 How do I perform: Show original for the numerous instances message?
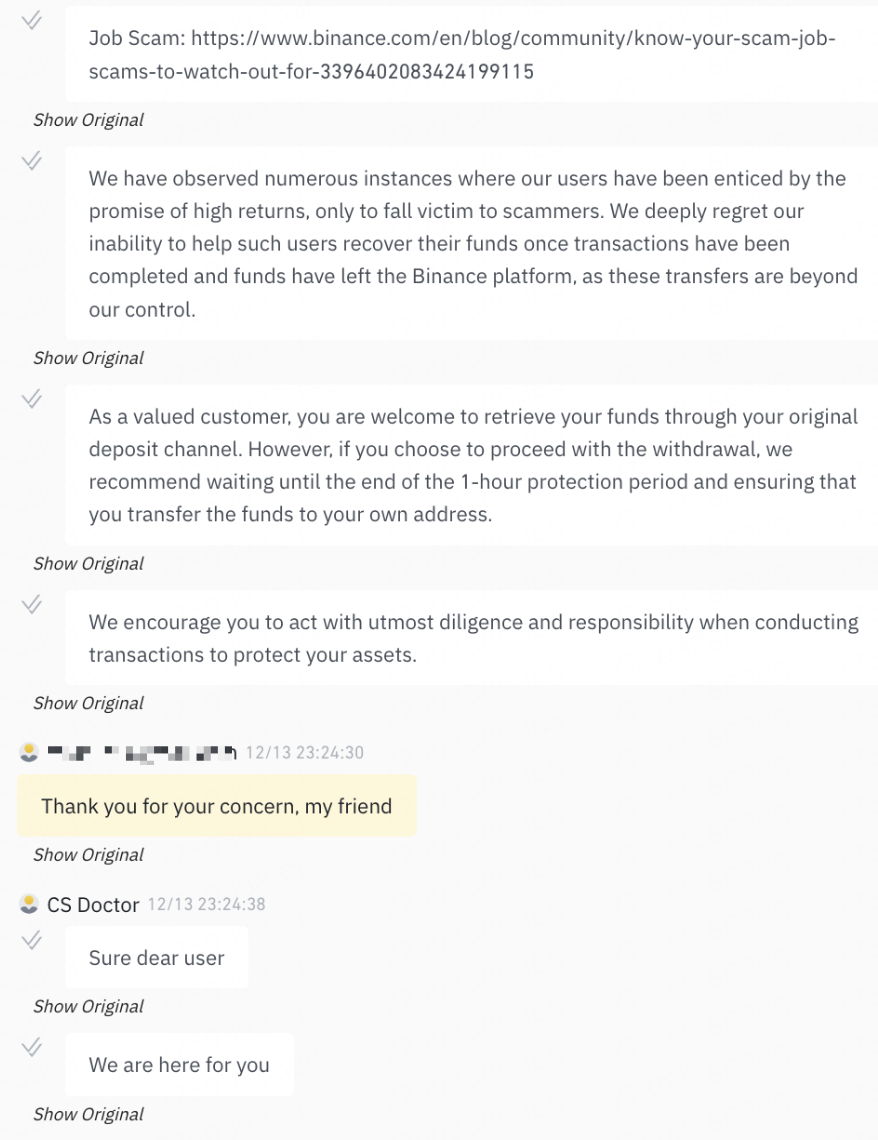pos(88,358)
